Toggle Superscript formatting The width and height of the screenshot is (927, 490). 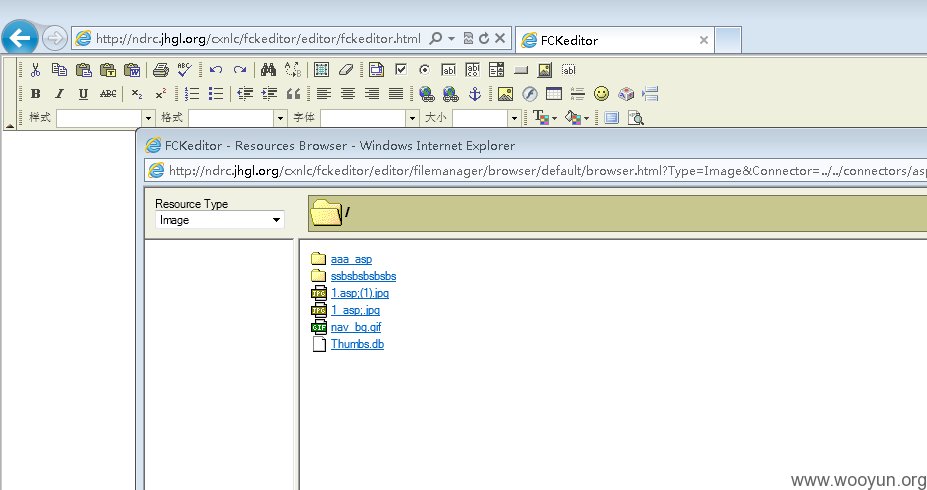(161, 93)
